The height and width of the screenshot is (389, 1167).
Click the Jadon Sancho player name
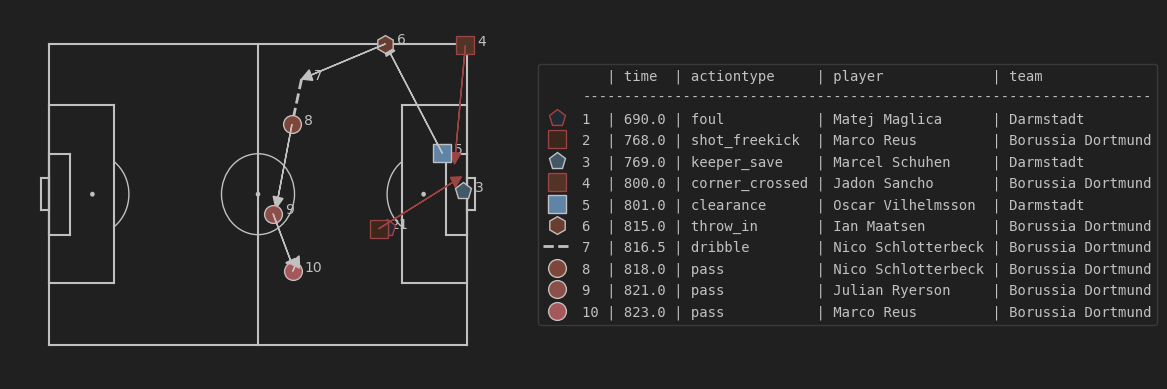[x=883, y=183]
